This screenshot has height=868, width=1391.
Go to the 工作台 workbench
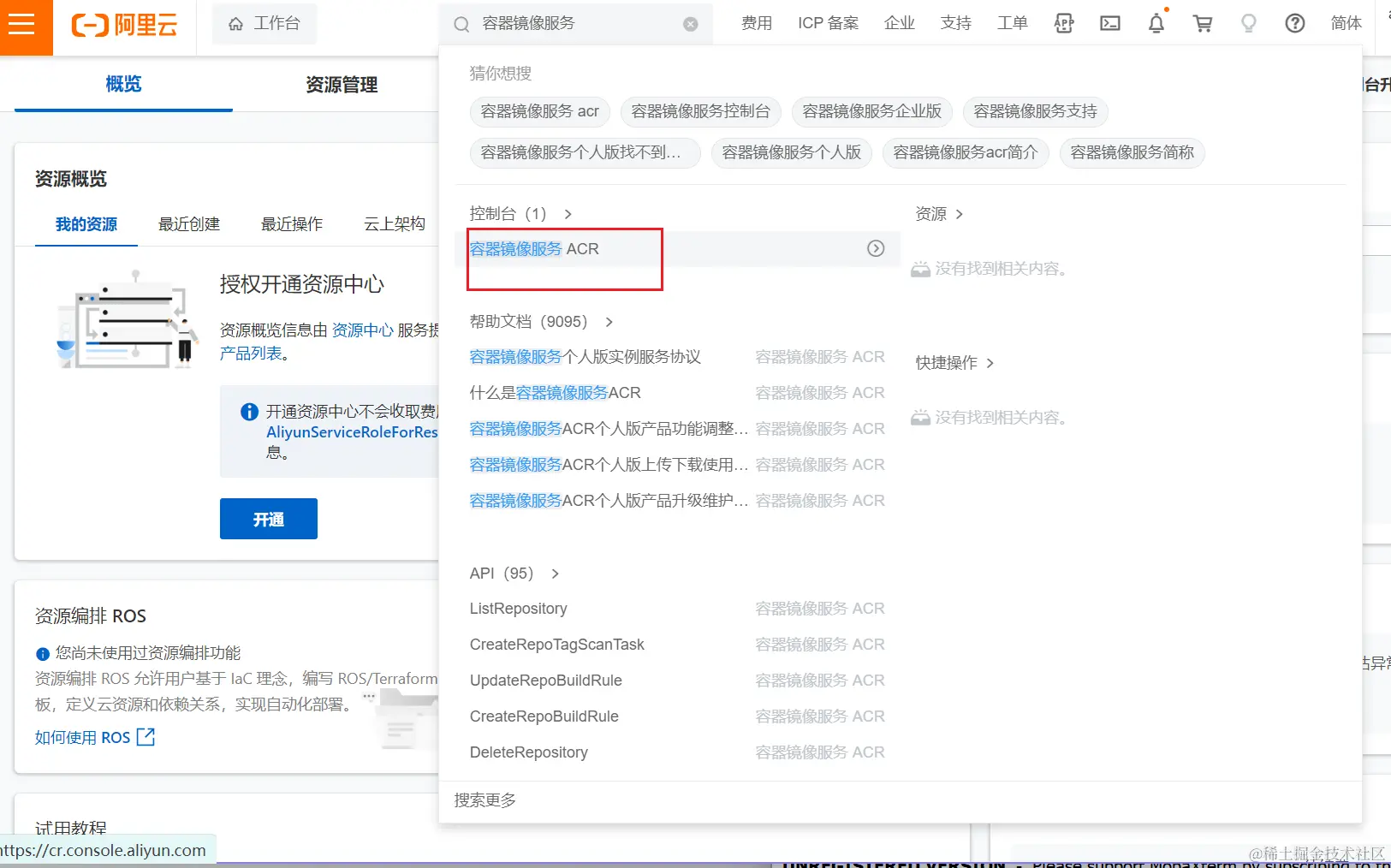pyautogui.click(x=265, y=24)
